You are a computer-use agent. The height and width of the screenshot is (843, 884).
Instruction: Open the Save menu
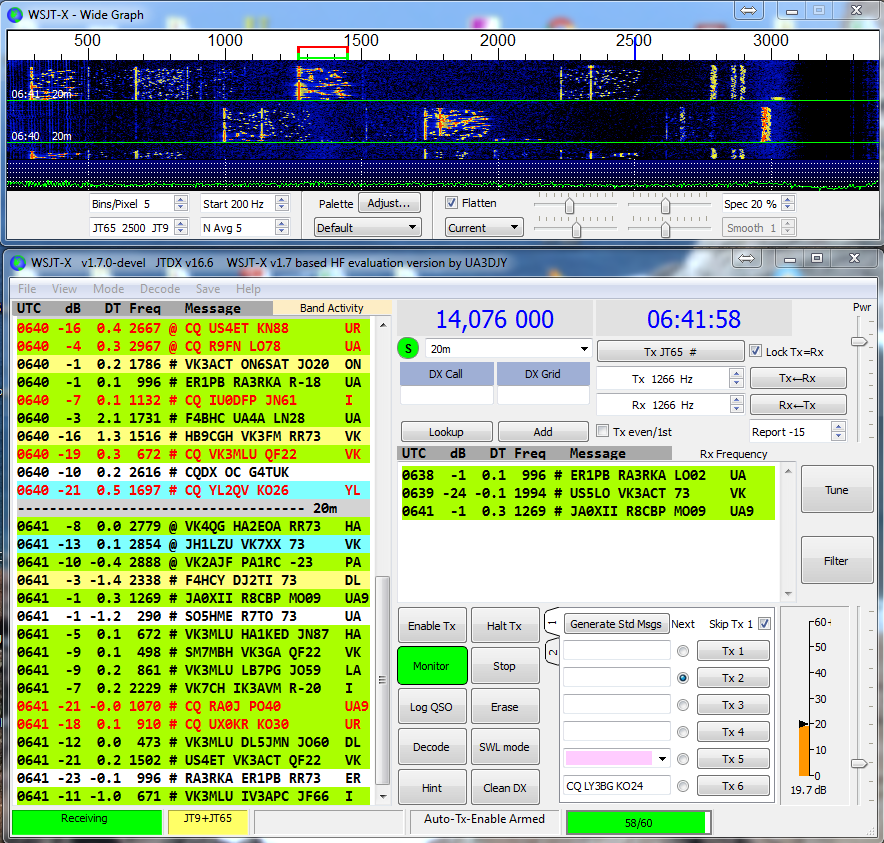click(x=208, y=289)
